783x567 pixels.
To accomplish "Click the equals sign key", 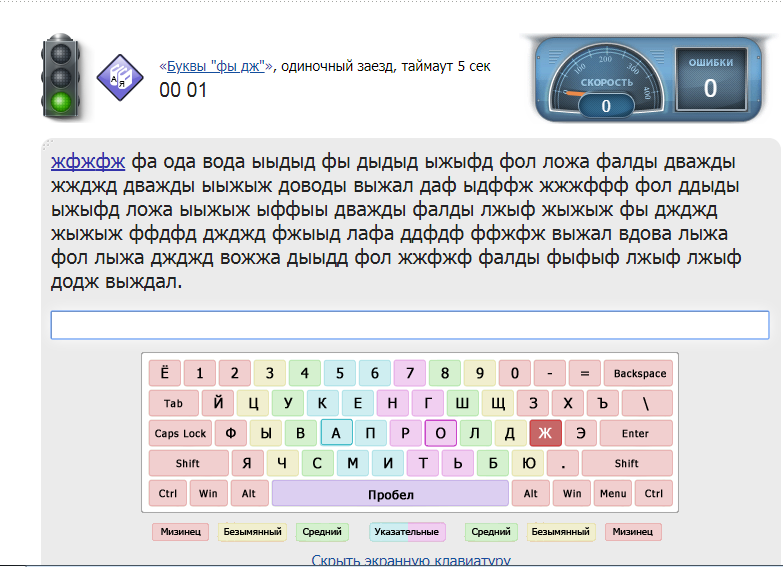I will pyautogui.click(x=585, y=373).
